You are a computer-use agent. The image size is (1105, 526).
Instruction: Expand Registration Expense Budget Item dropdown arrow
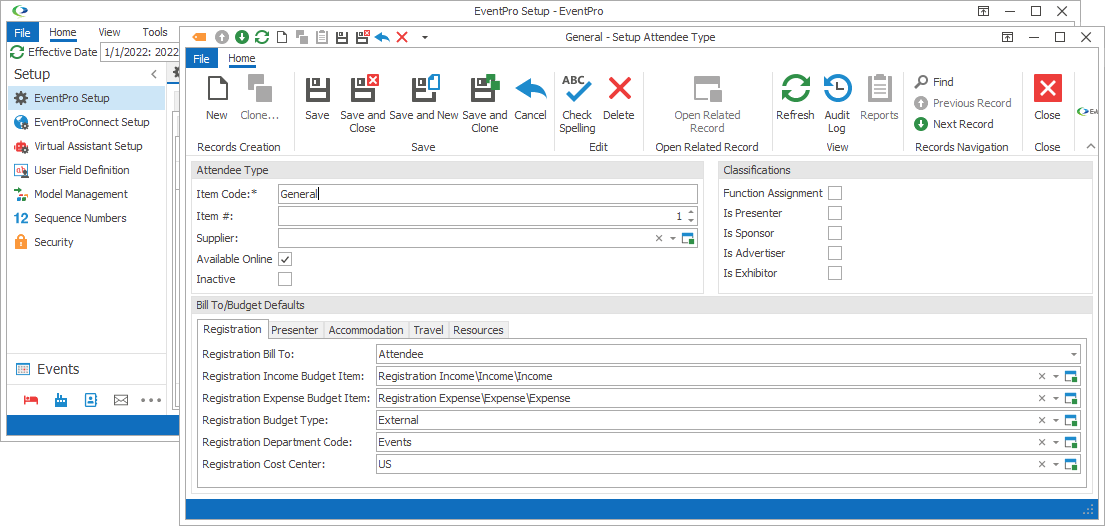(1056, 398)
